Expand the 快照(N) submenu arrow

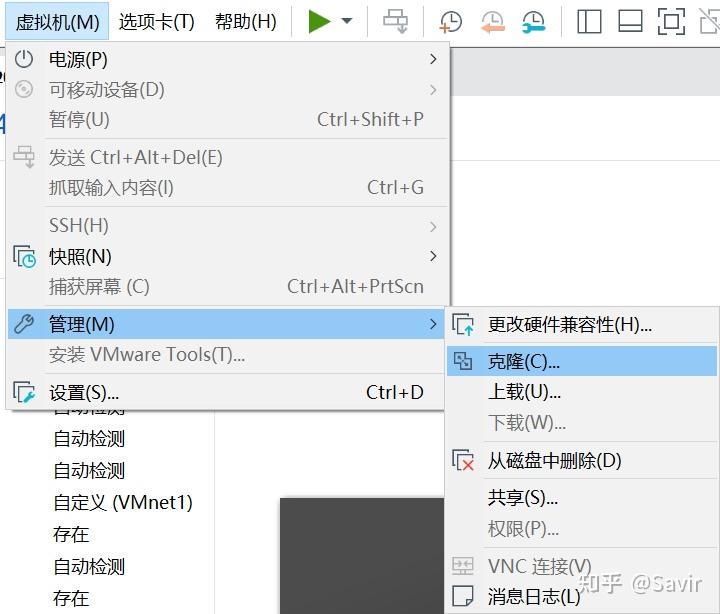point(433,256)
